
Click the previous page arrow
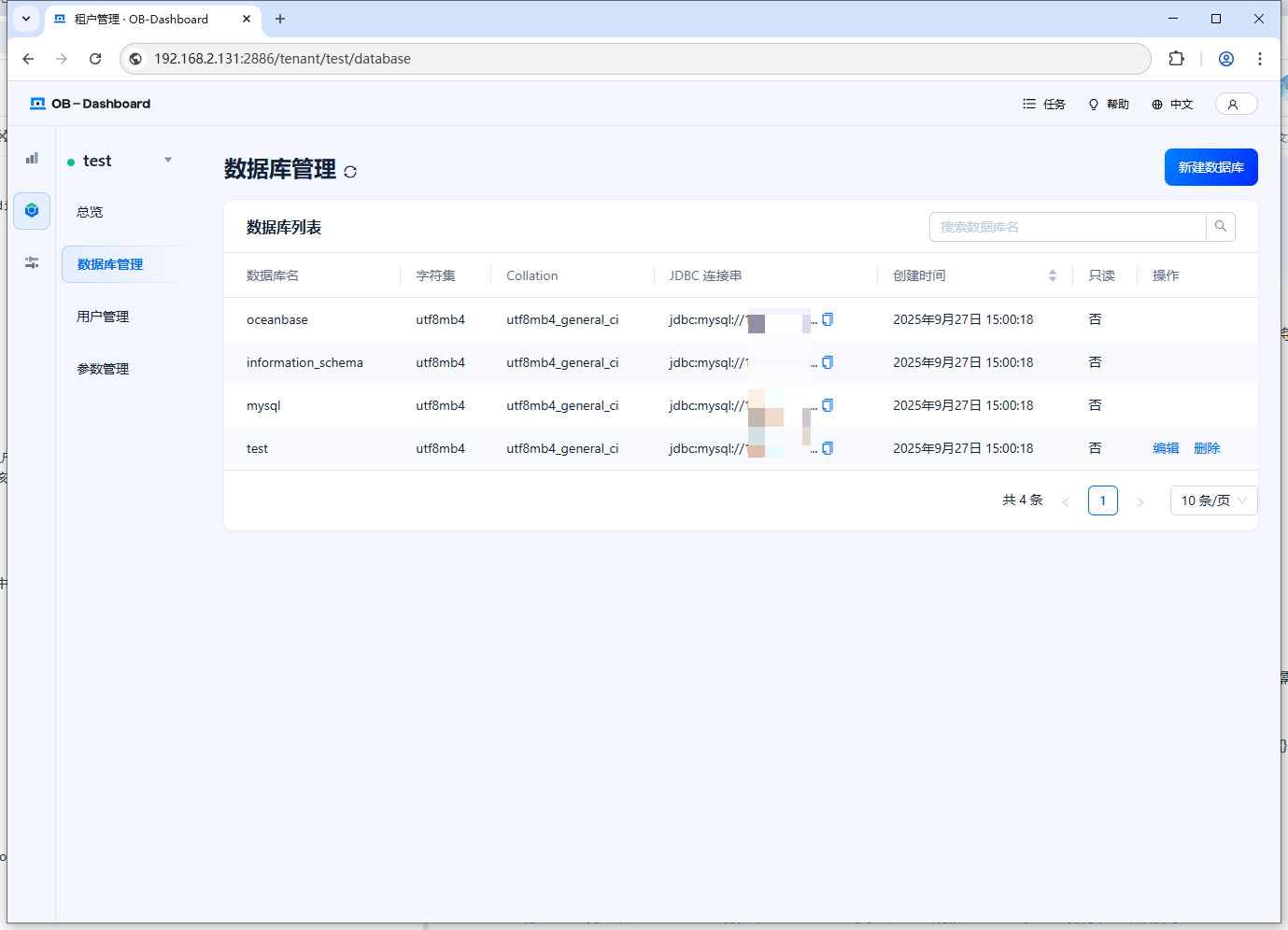pyautogui.click(x=1066, y=501)
